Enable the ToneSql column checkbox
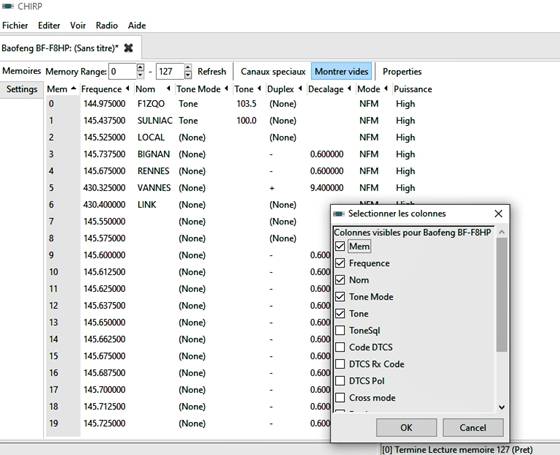Image resolution: width=560 pixels, height=455 pixels. (x=340, y=330)
